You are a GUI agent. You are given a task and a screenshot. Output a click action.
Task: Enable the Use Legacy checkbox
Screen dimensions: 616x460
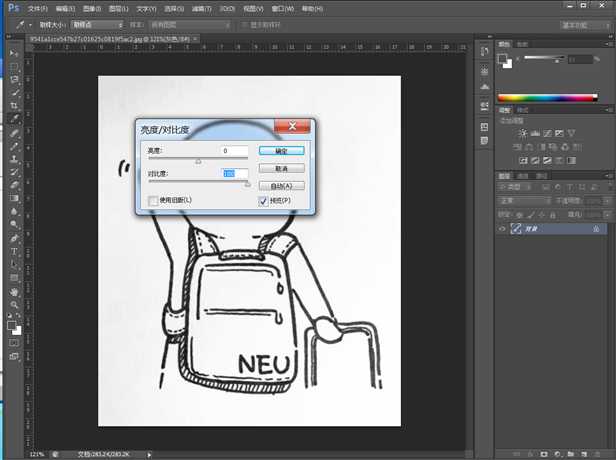click(x=153, y=201)
